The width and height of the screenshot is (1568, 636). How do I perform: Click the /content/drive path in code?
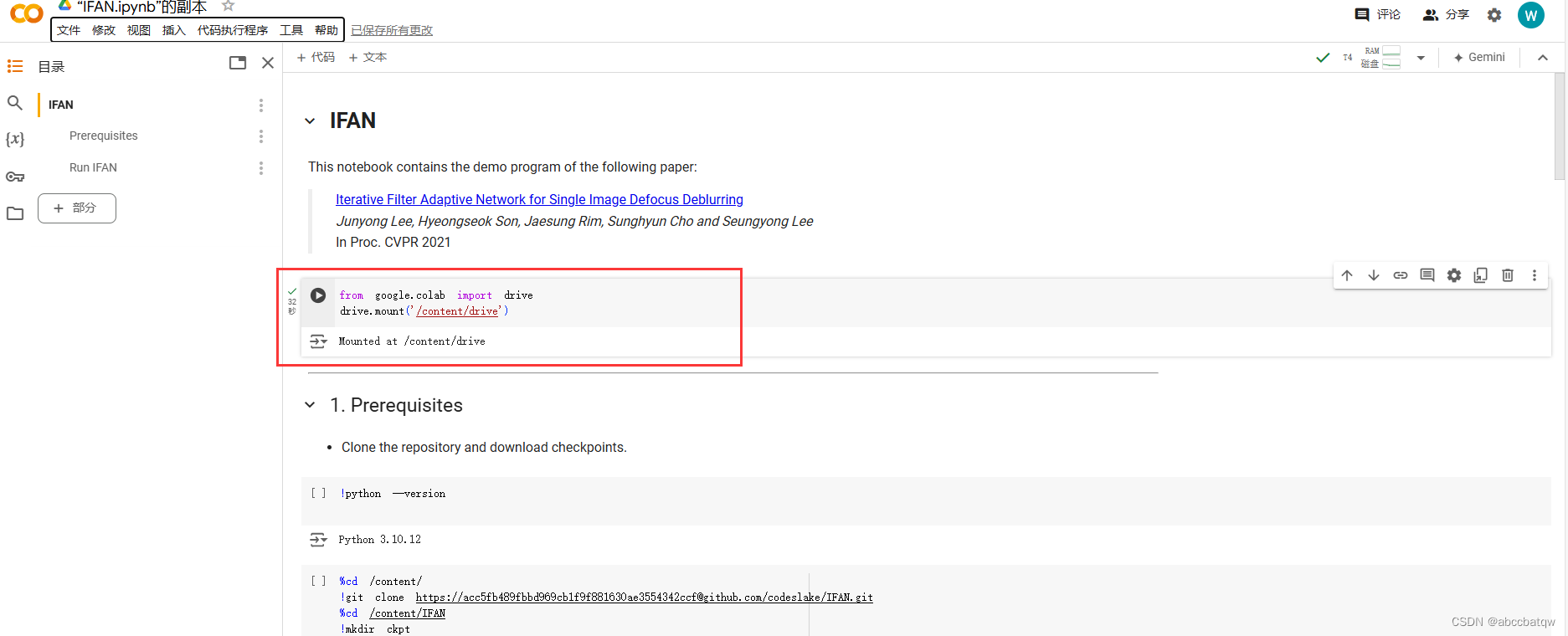coord(457,311)
